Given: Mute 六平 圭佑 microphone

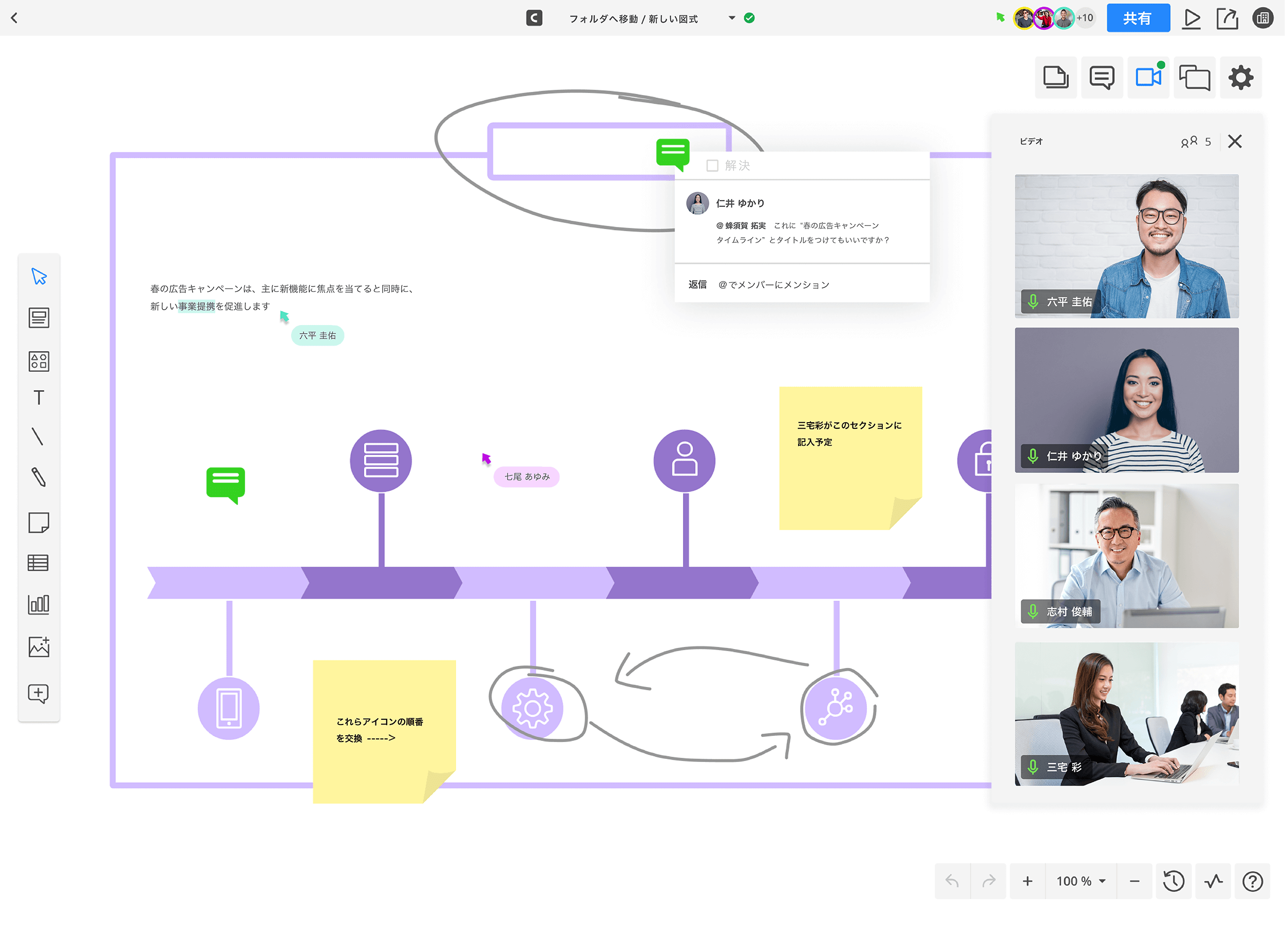Looking at the screenshot, I should coord(1033,301).
